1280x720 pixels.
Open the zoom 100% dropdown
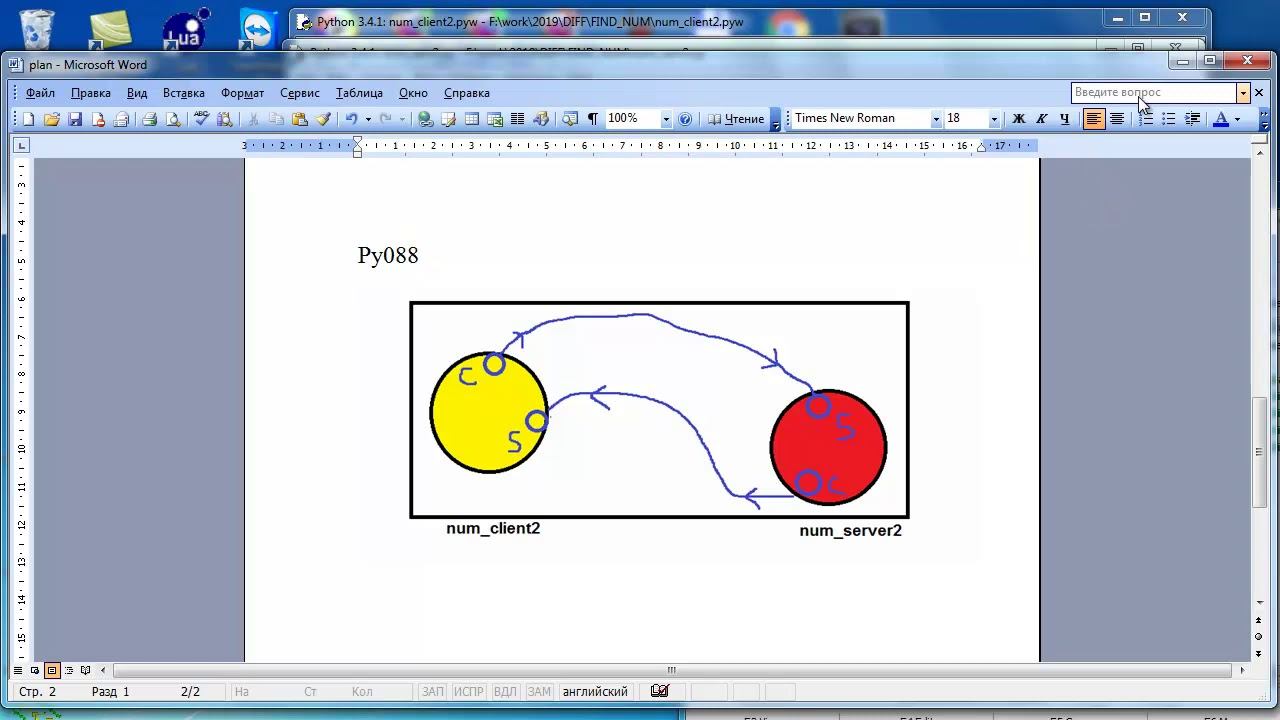666,119
